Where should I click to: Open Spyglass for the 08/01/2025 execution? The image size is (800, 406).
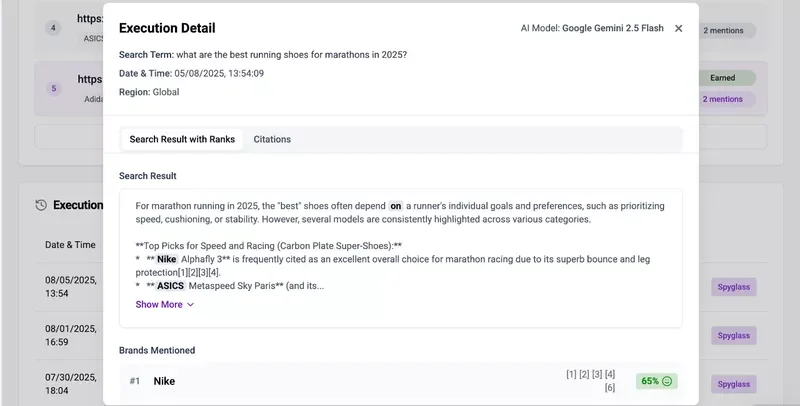pyautogui.click(x=733, y=335)
